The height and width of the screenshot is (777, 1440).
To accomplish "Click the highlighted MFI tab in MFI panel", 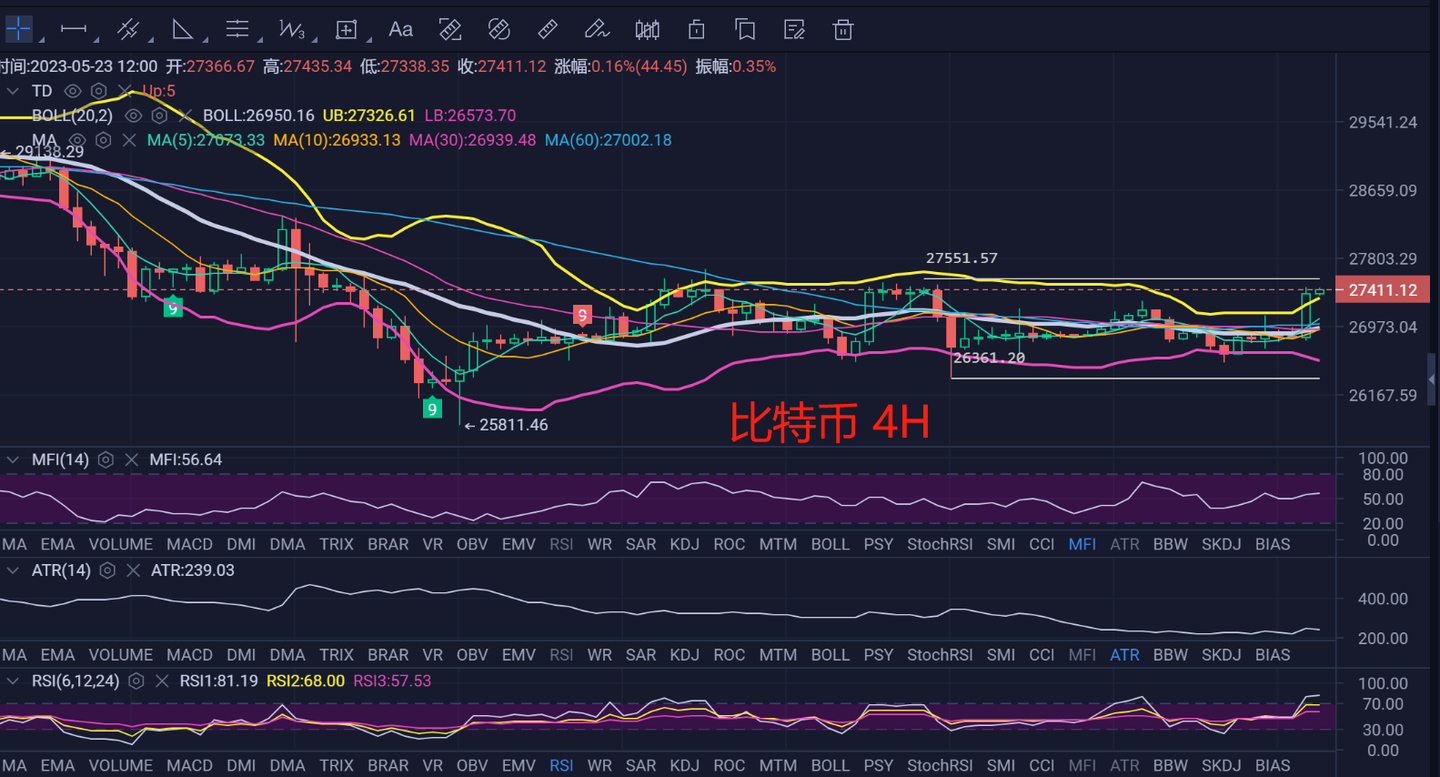I will tap(1082, 545).
